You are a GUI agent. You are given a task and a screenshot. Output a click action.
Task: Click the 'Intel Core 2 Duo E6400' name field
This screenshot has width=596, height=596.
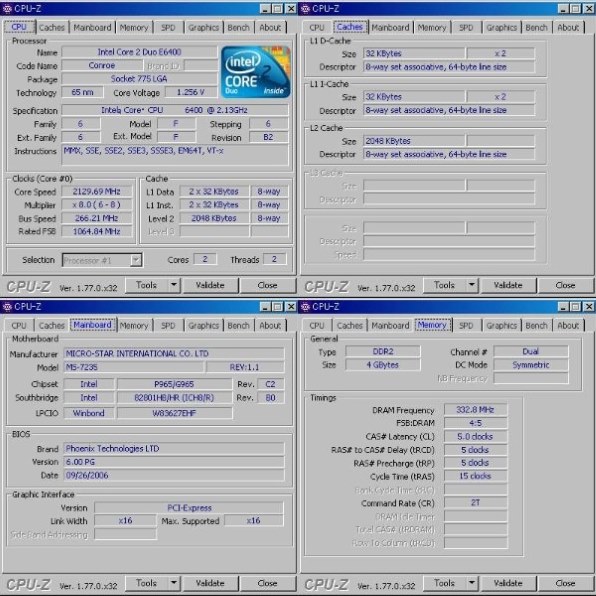[x=139, y=52]
